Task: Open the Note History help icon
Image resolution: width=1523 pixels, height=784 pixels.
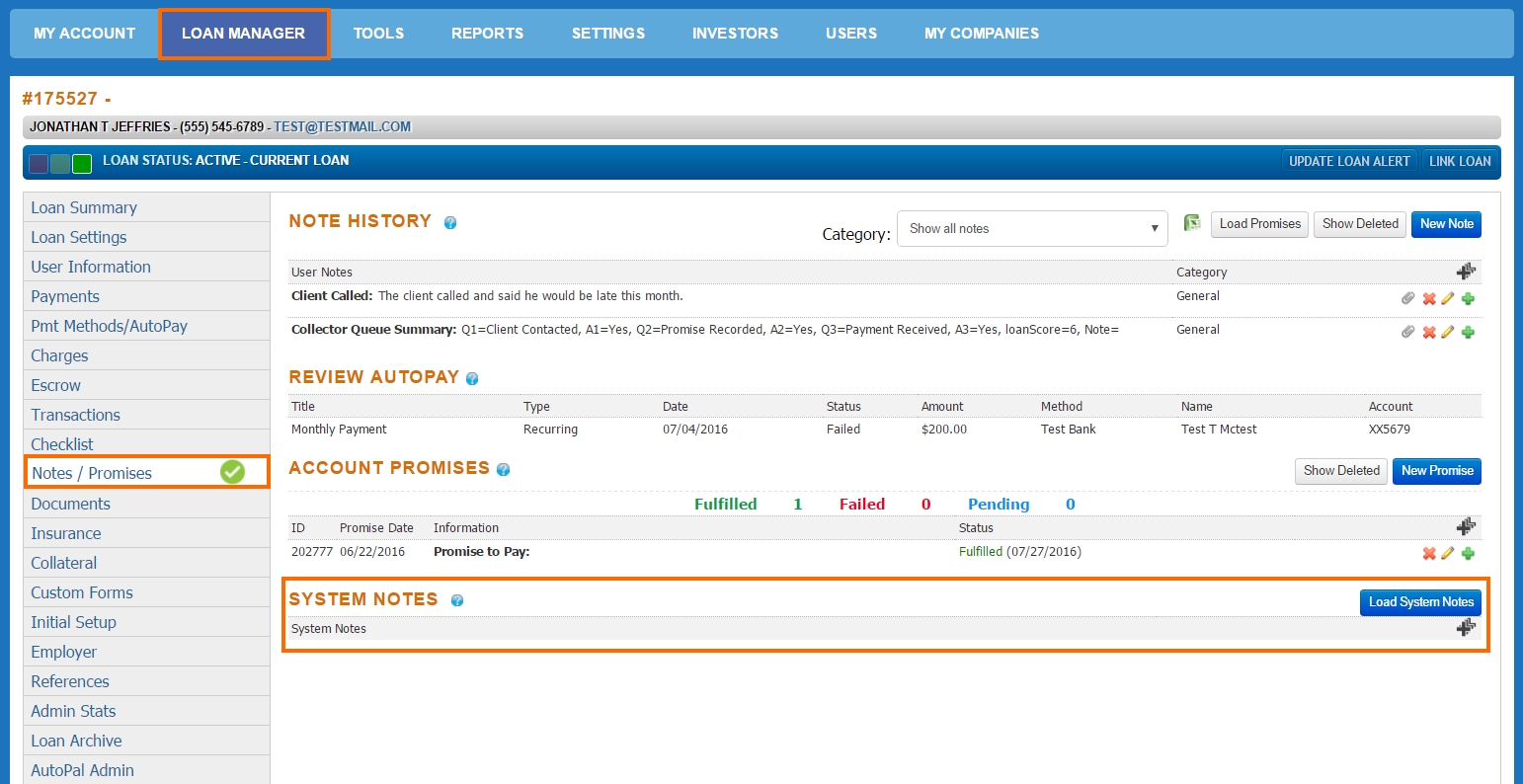Action: point(450,223)
